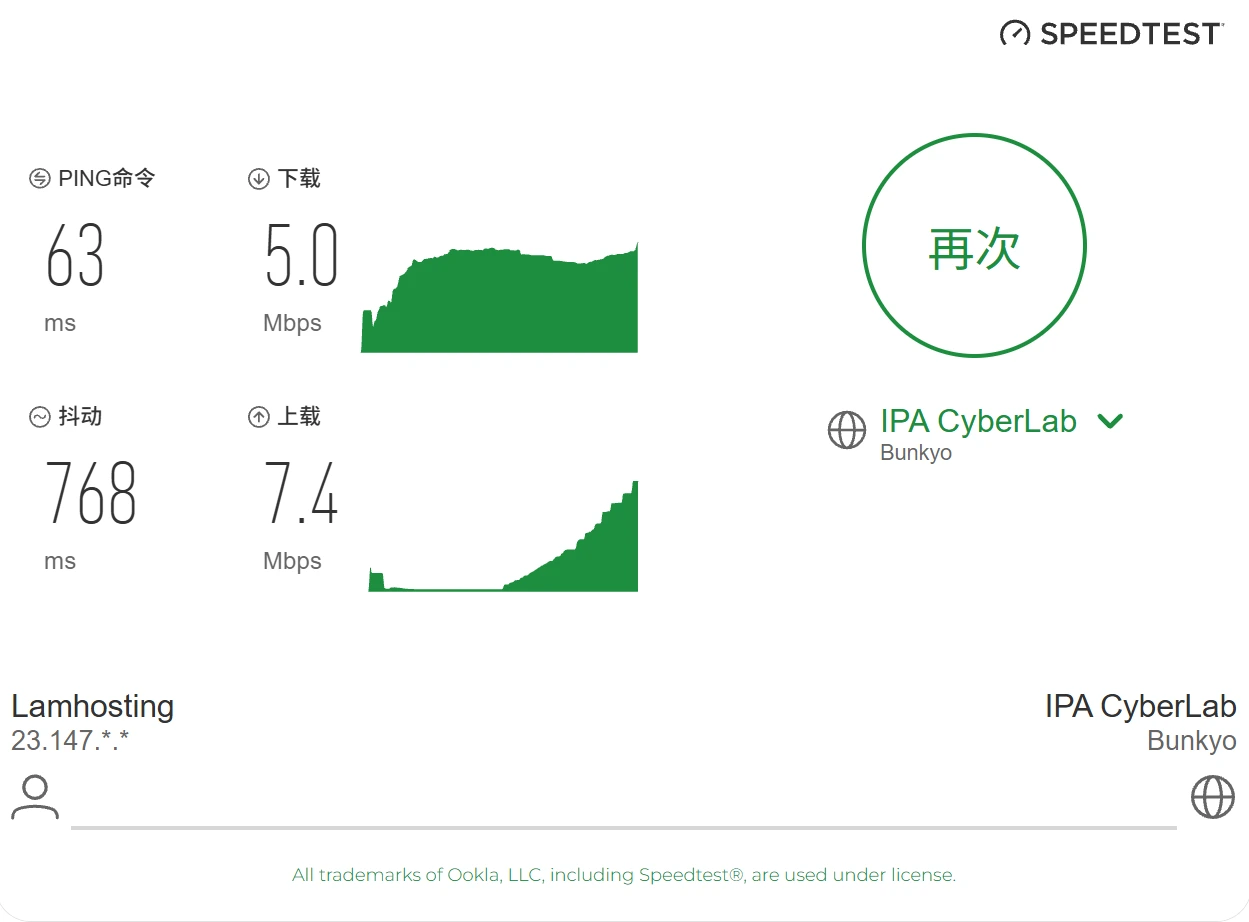Viewport: 1249px width, 922px height.
Task: Start the test again with 再次 button
Action: (x=974, y=246)
